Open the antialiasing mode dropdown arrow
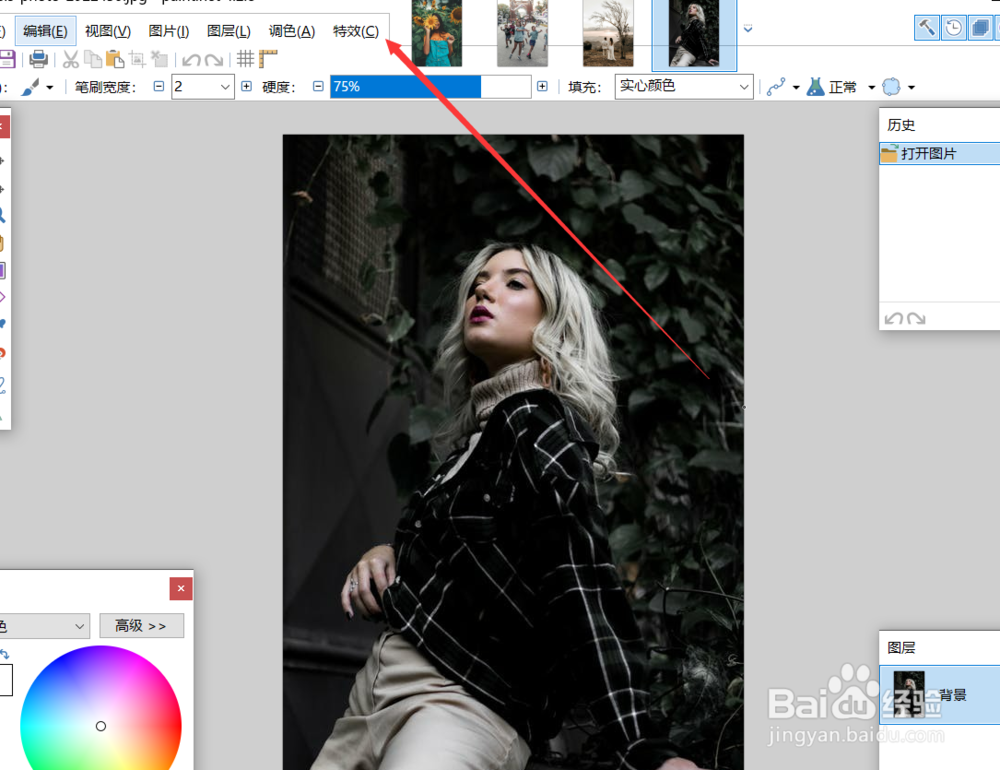This screenshot has width=1000, height=770. tap(796, 87)
